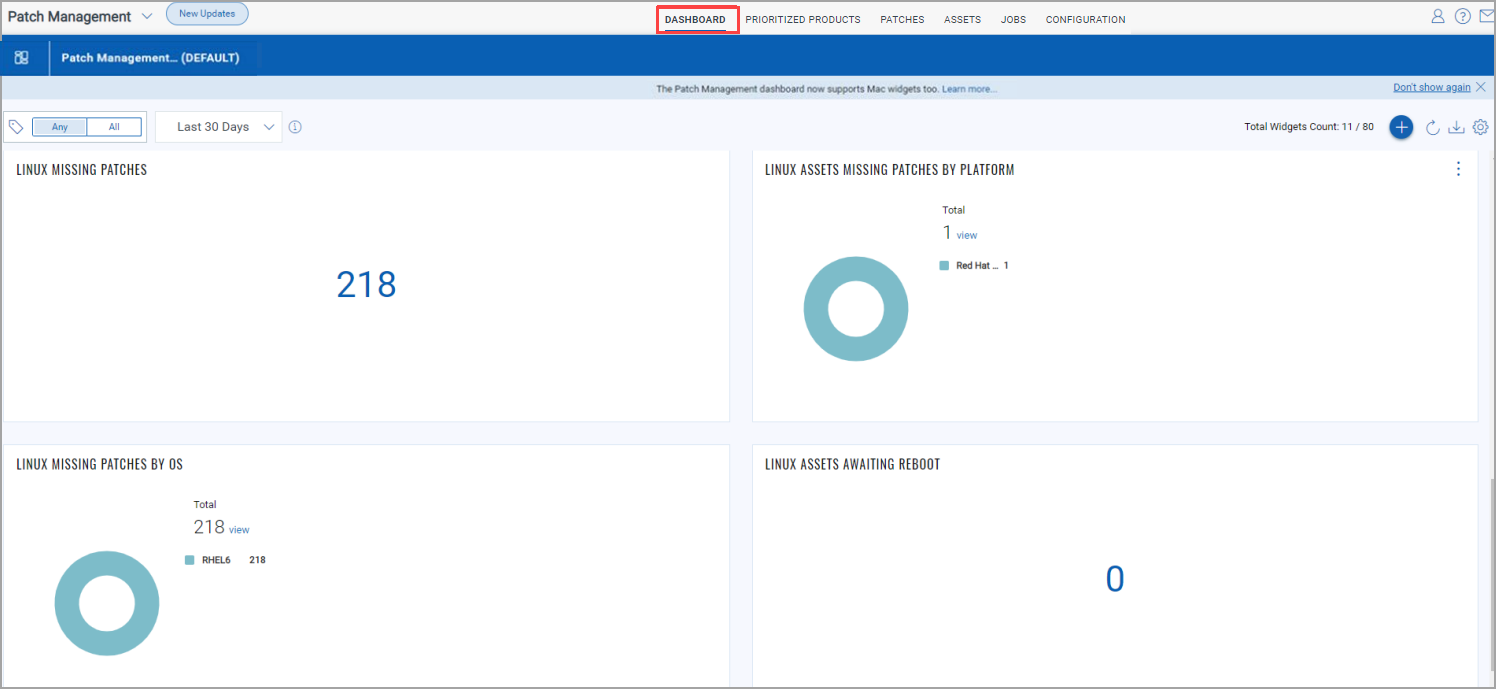The image size is (1496, 689).
Task: Open platform widget three-dot menu
Action: tap(1458, 169)
